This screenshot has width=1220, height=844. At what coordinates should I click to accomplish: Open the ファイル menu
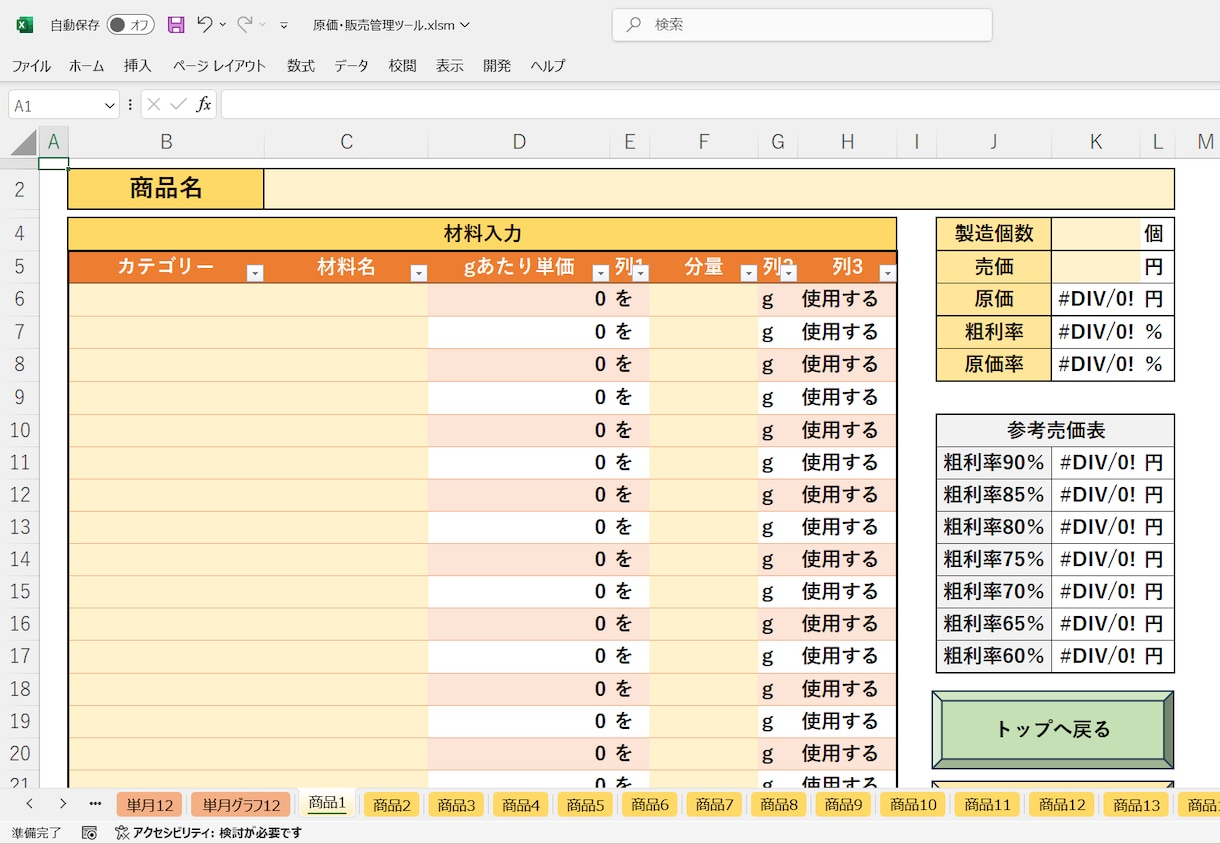31,66
